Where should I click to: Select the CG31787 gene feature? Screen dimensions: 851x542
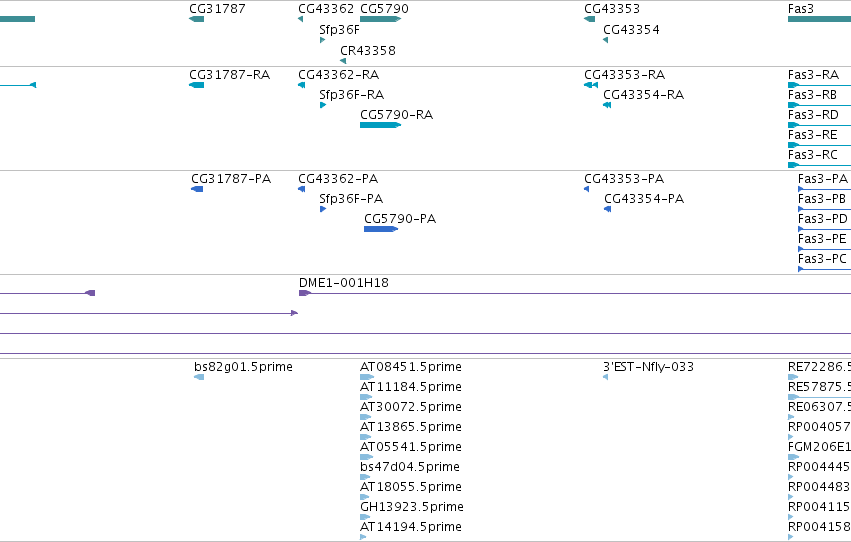(x=196, y=19)
